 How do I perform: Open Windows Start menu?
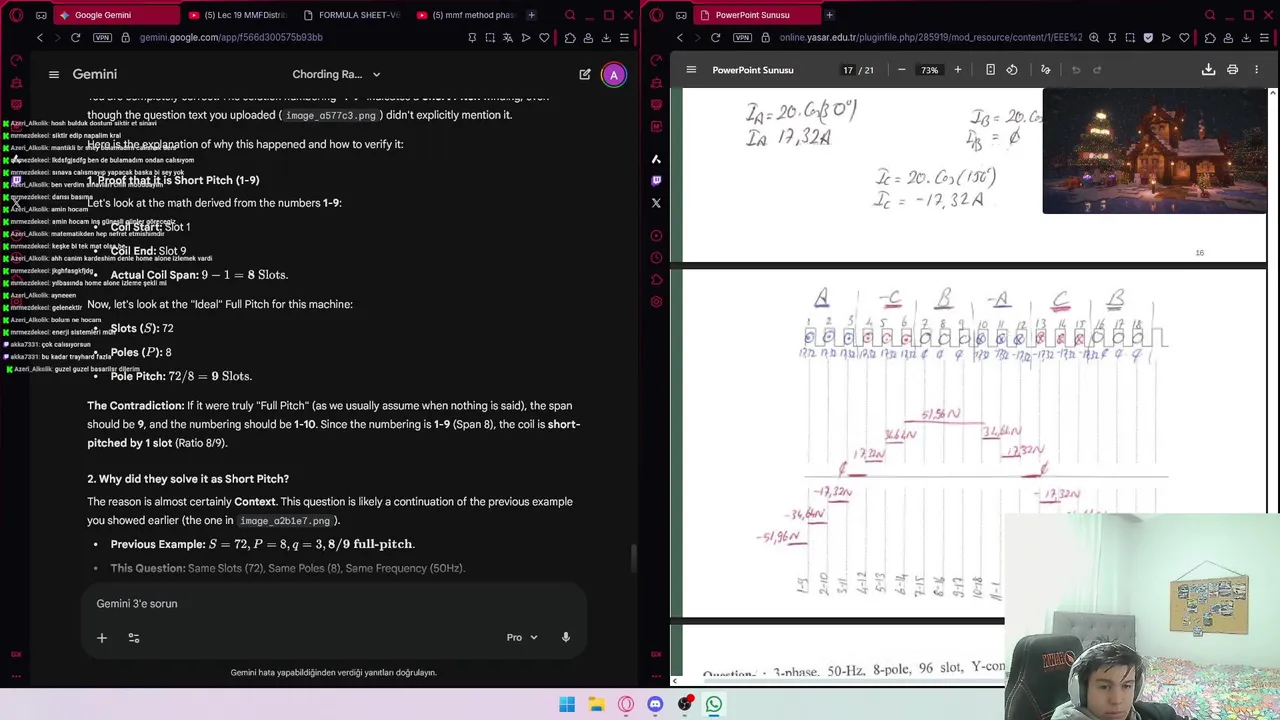567,704
